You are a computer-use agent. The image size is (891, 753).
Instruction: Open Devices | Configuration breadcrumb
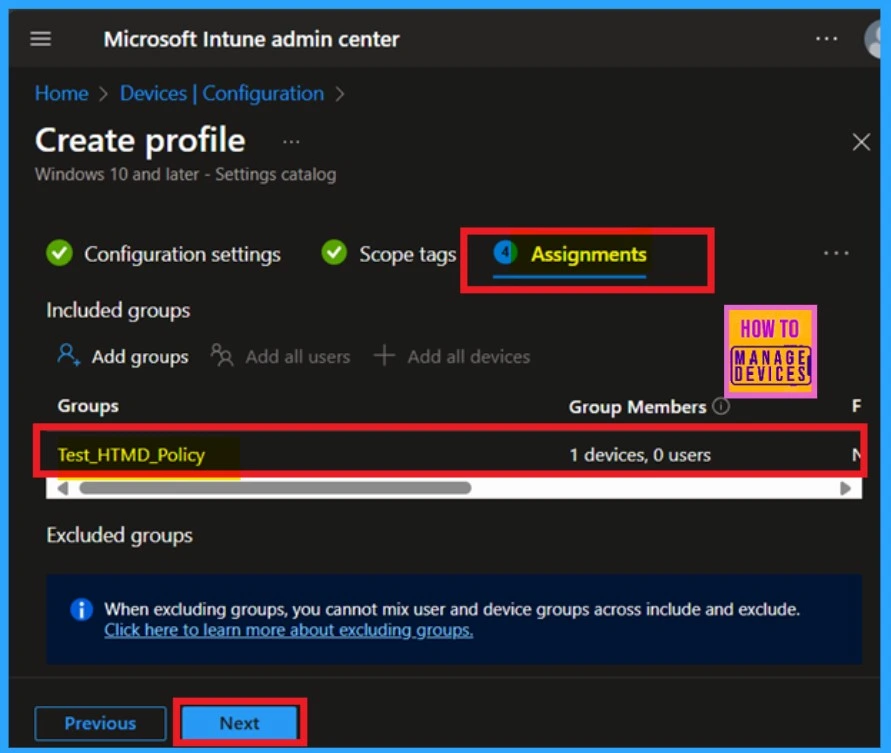(222, 93)
